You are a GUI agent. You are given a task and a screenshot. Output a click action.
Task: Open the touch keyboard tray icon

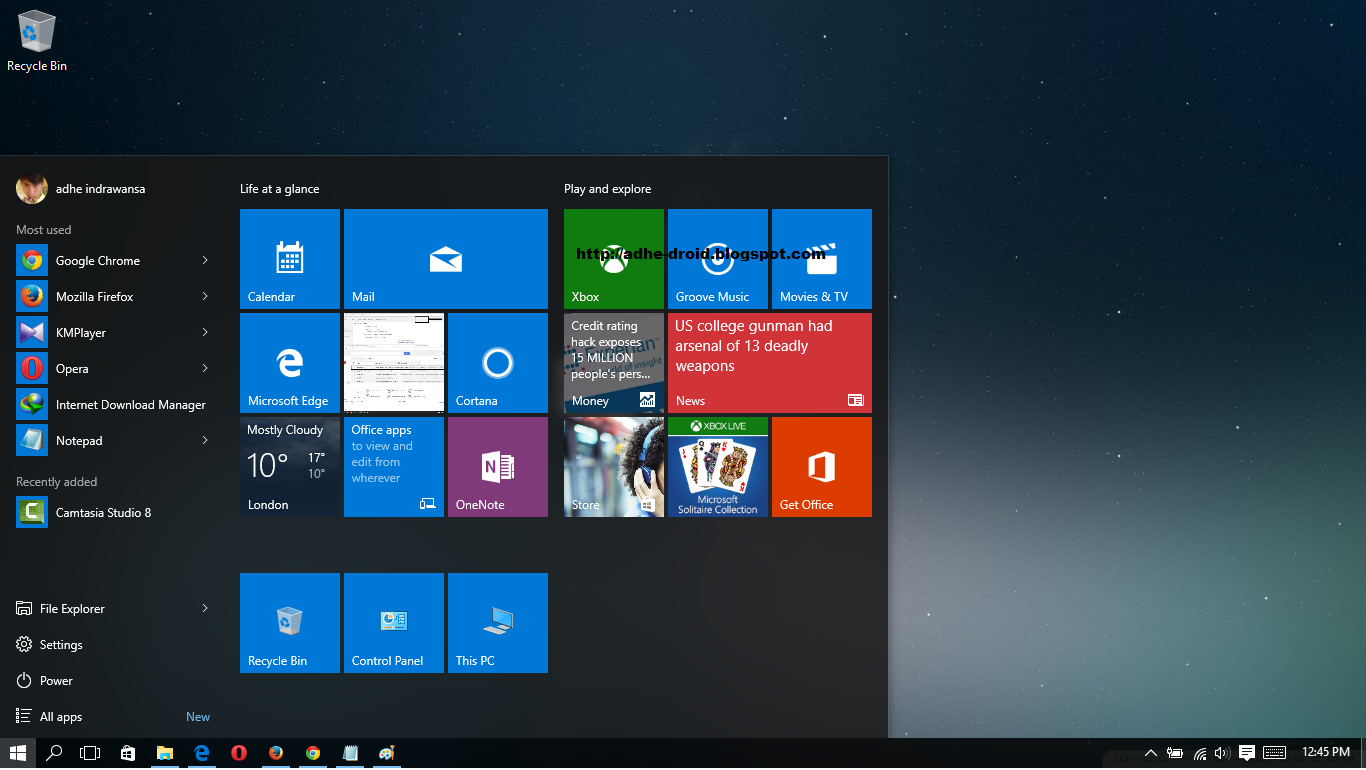1274,753
